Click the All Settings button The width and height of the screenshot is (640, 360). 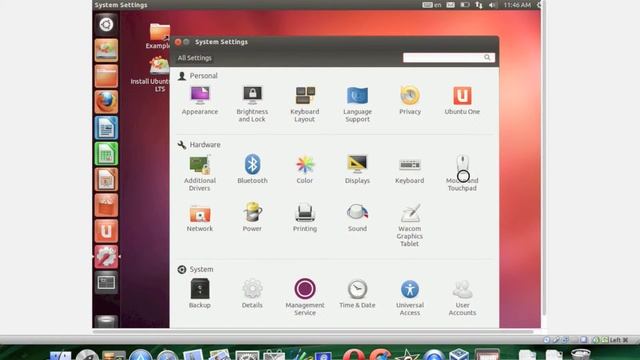pos(194,58)
